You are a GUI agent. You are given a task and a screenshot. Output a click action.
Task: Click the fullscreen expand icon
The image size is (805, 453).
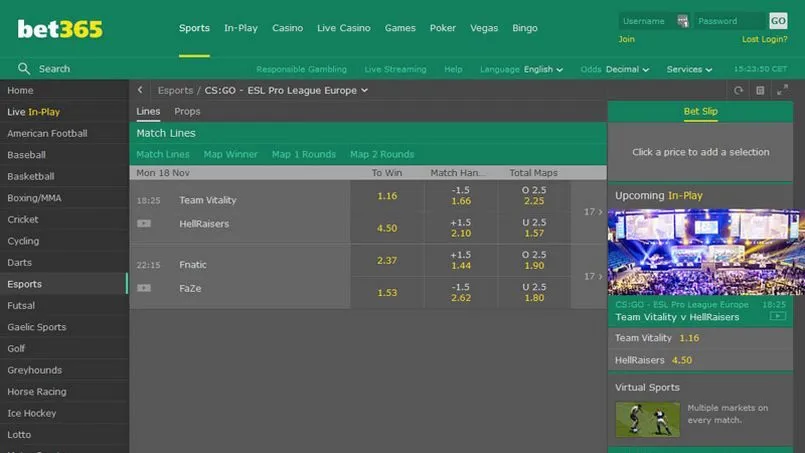(782, 90)
